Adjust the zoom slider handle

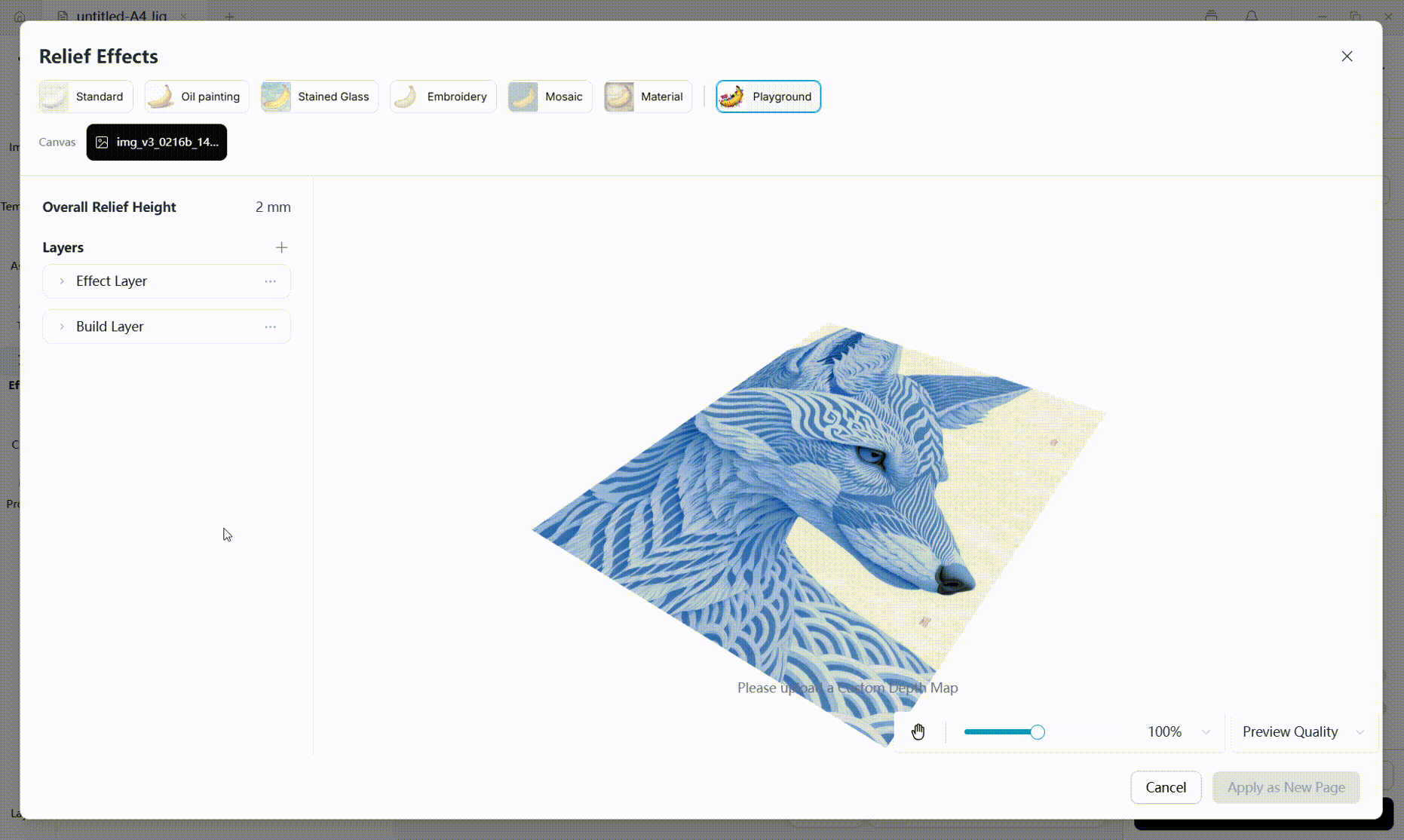[1038, 732]
